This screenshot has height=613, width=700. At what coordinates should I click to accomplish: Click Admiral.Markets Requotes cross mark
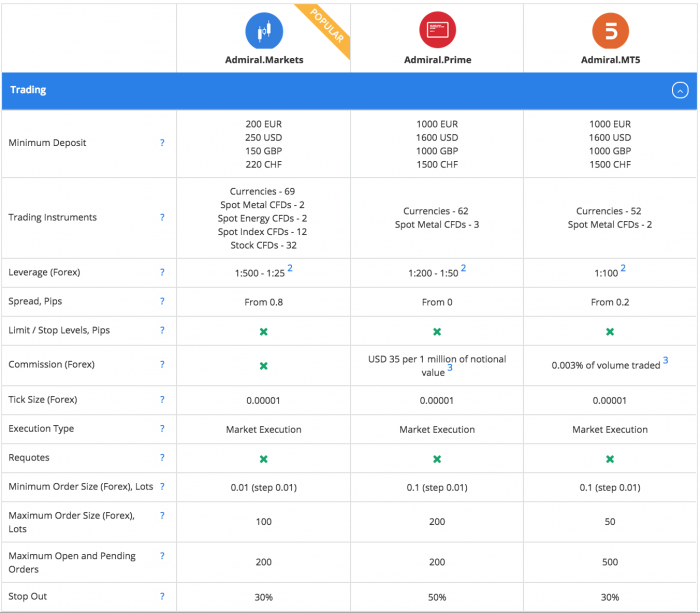pos(263,459)
